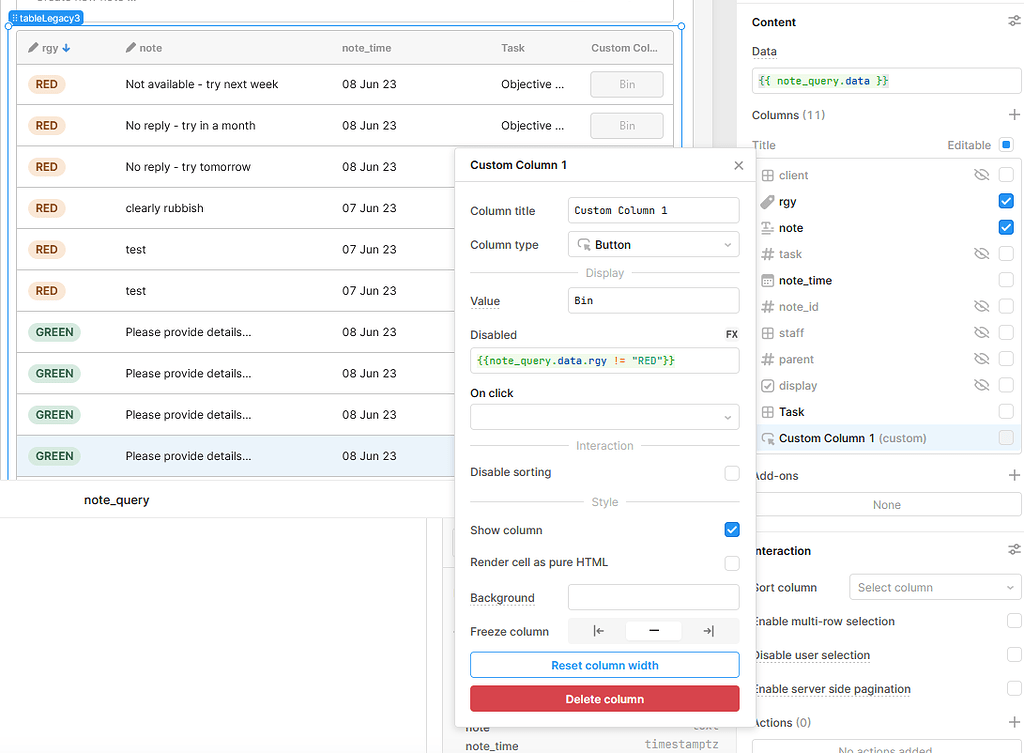Open the Sort column dropdown
Image resolution: width=1024 pixels, height=753 pixels.
934,587
